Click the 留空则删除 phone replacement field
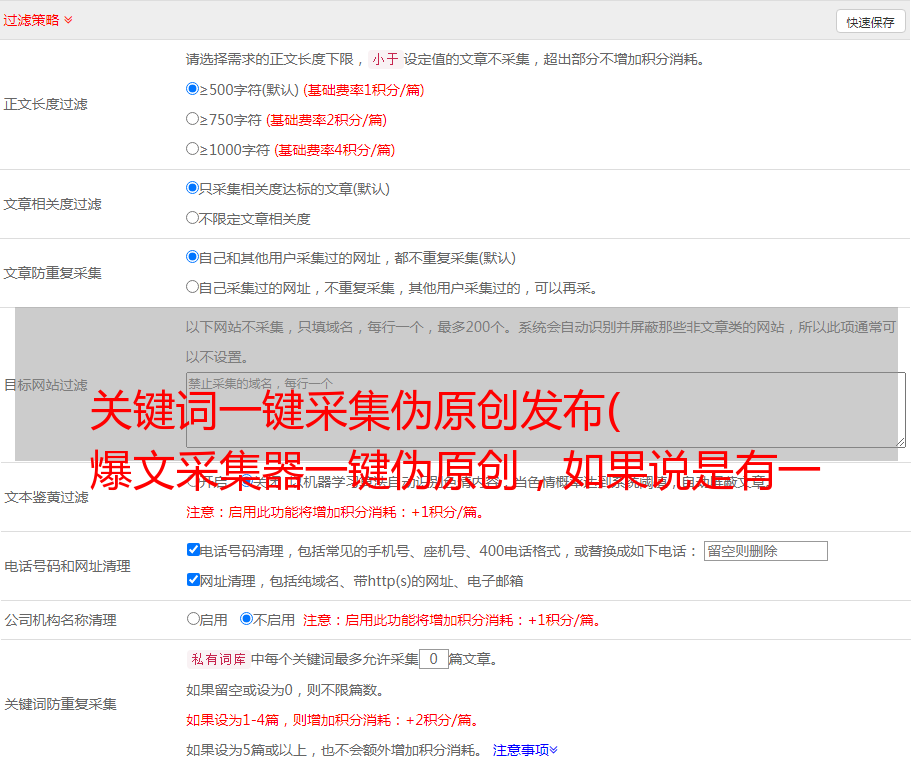Screen dimensions: 912x768 765,551
